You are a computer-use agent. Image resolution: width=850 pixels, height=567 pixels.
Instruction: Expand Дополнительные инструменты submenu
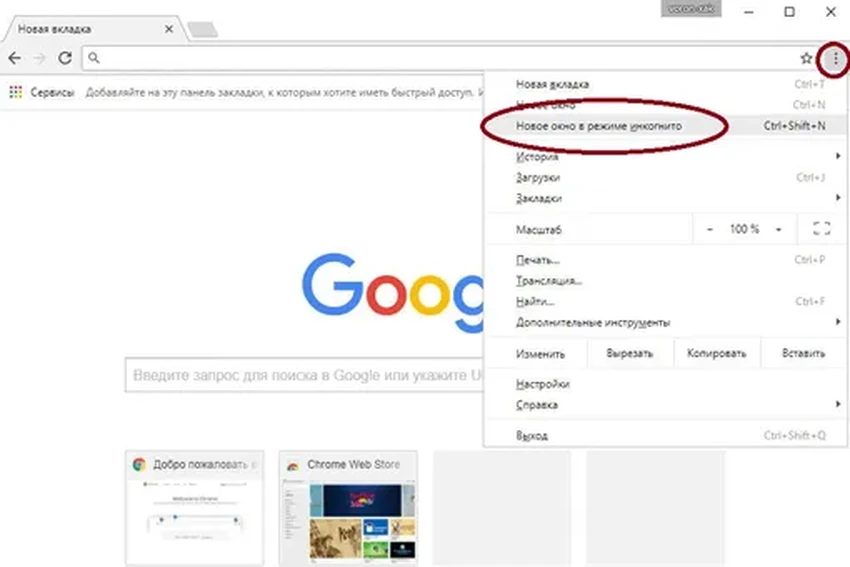point(592,322)
